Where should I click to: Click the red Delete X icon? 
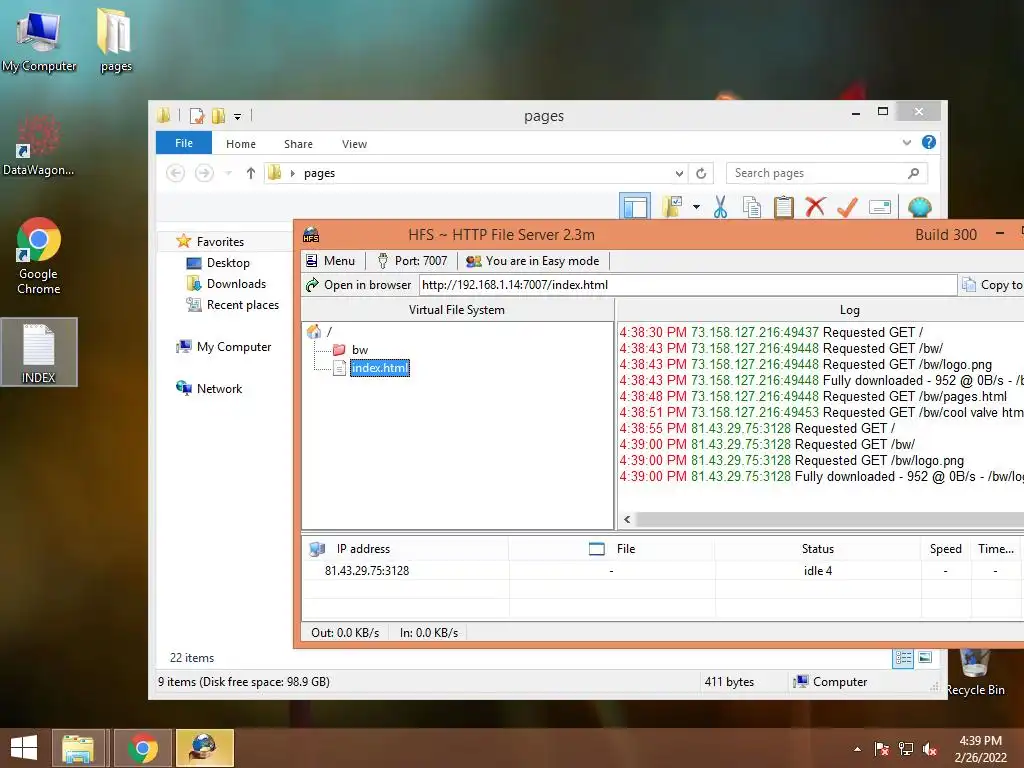(815, 207)
